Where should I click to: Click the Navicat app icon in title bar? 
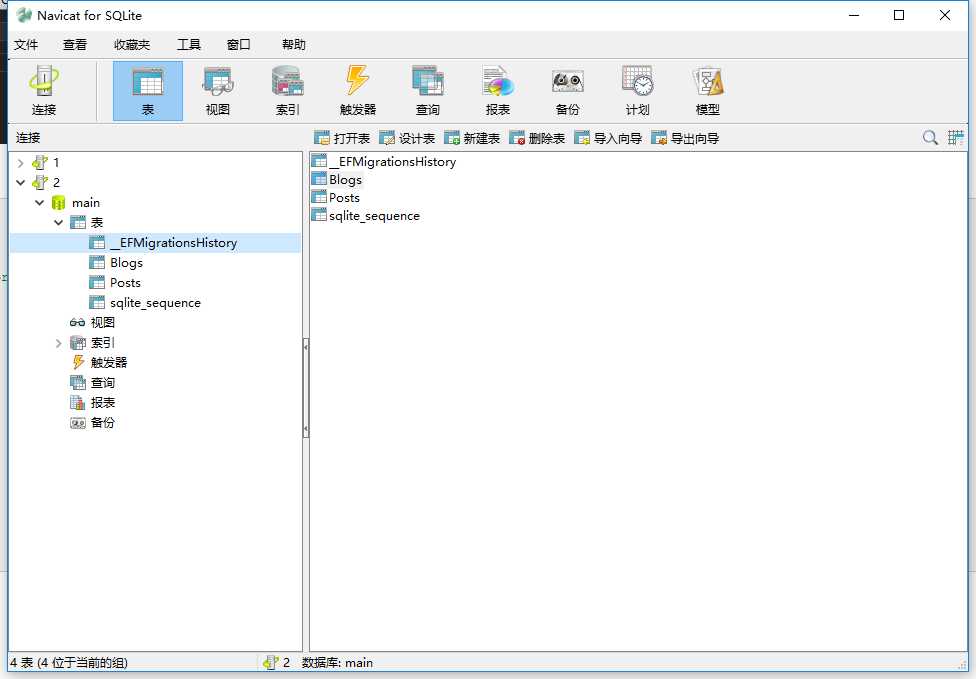24,15
